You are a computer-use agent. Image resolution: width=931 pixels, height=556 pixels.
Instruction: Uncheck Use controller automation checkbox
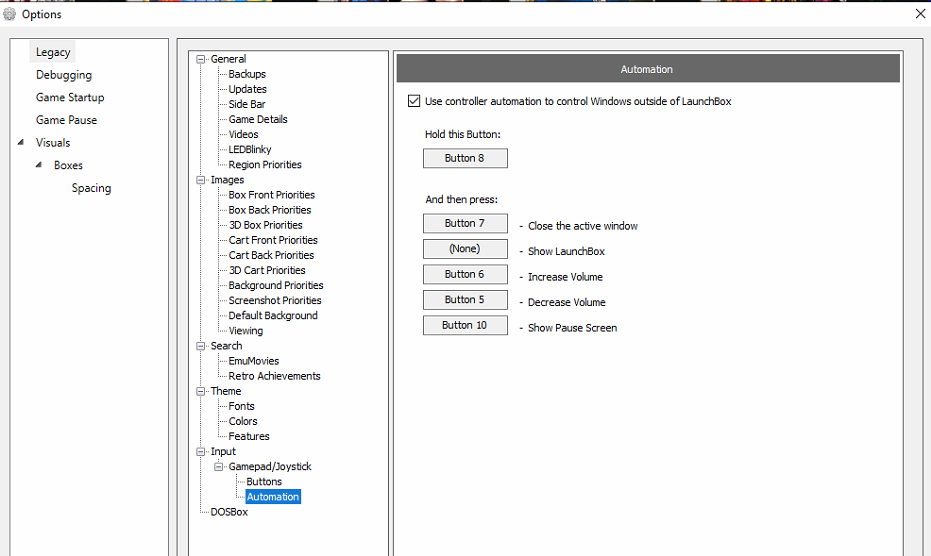(x=414, y=101)
